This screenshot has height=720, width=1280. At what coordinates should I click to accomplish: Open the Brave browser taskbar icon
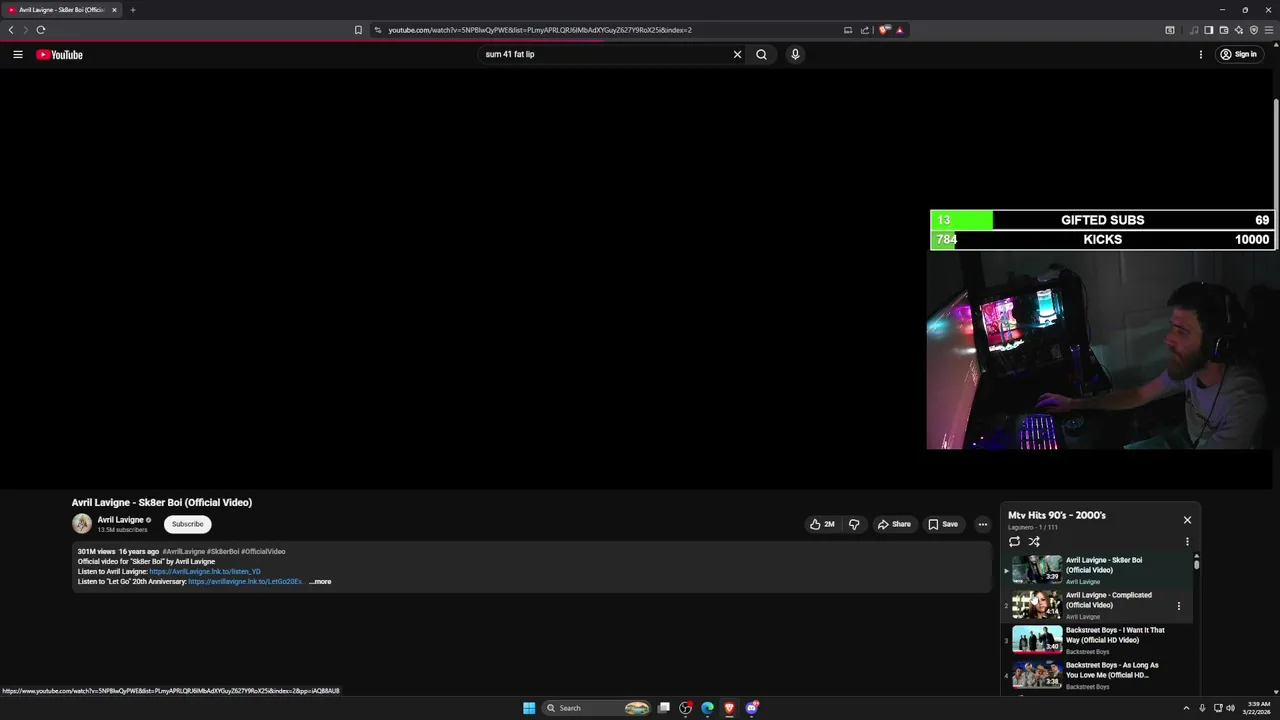(x=729, y=708)
